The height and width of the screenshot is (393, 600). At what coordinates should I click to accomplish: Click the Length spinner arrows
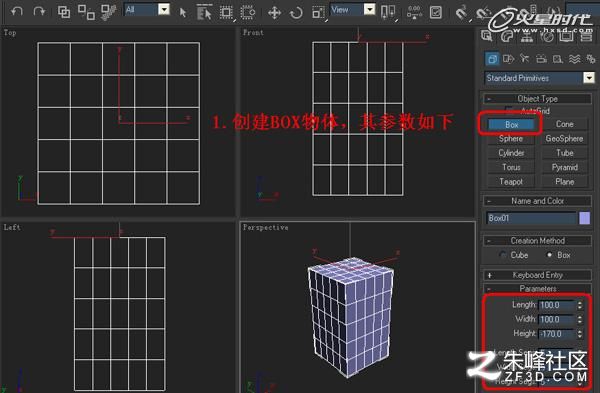(x=580, y=305)
